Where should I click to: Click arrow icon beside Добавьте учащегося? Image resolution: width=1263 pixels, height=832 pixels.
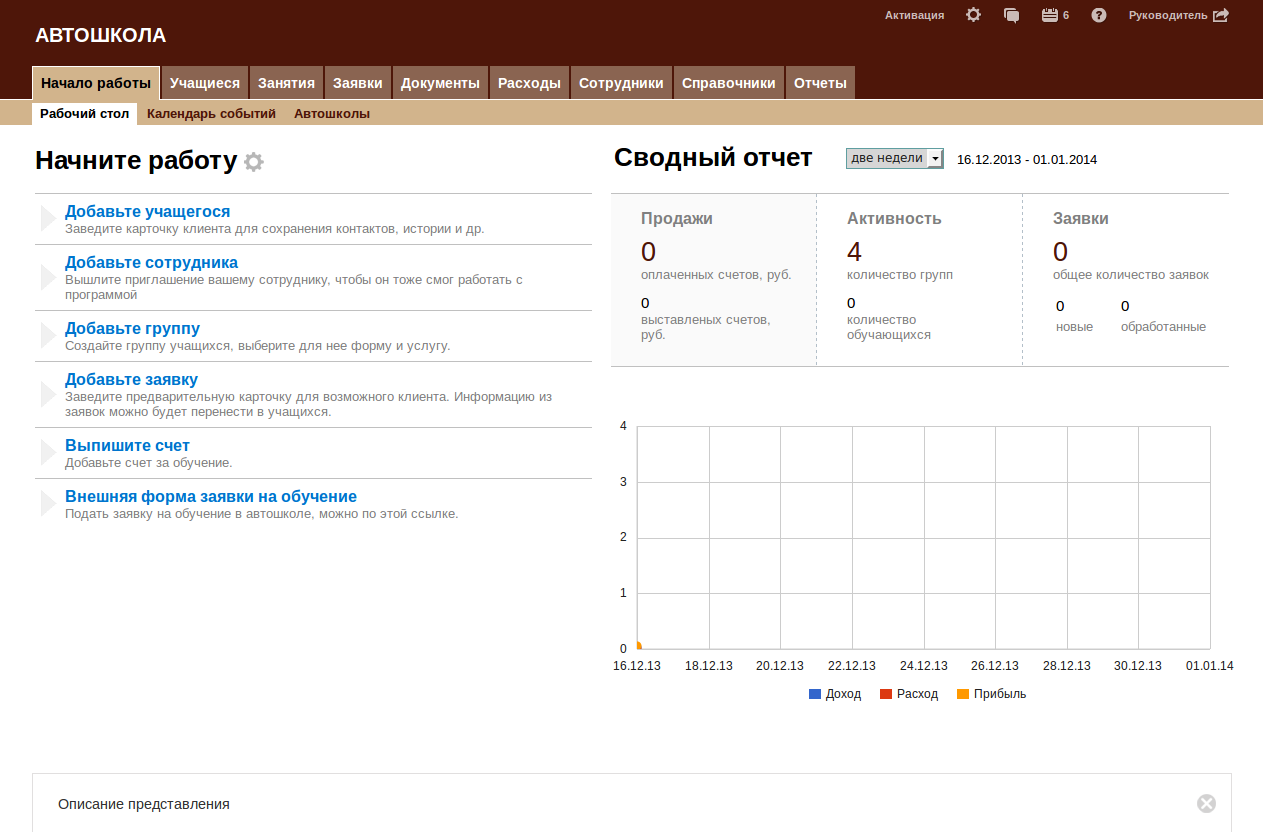point(47,219)
